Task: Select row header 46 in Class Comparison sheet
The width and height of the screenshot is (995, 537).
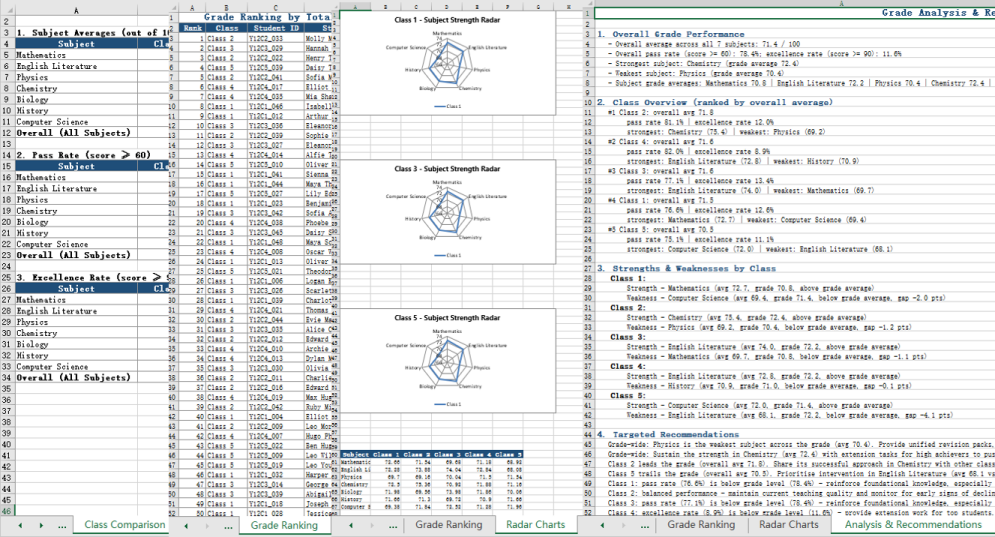Action: (x=7, y=511)
